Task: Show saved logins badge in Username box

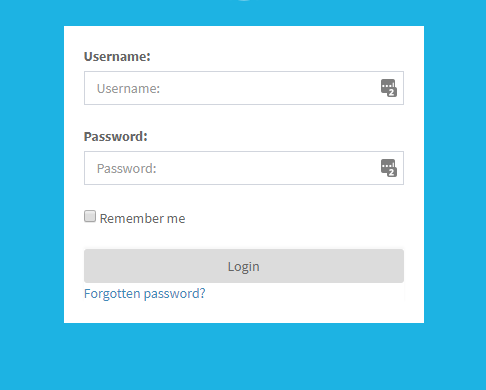Action: tap(389, 88)
